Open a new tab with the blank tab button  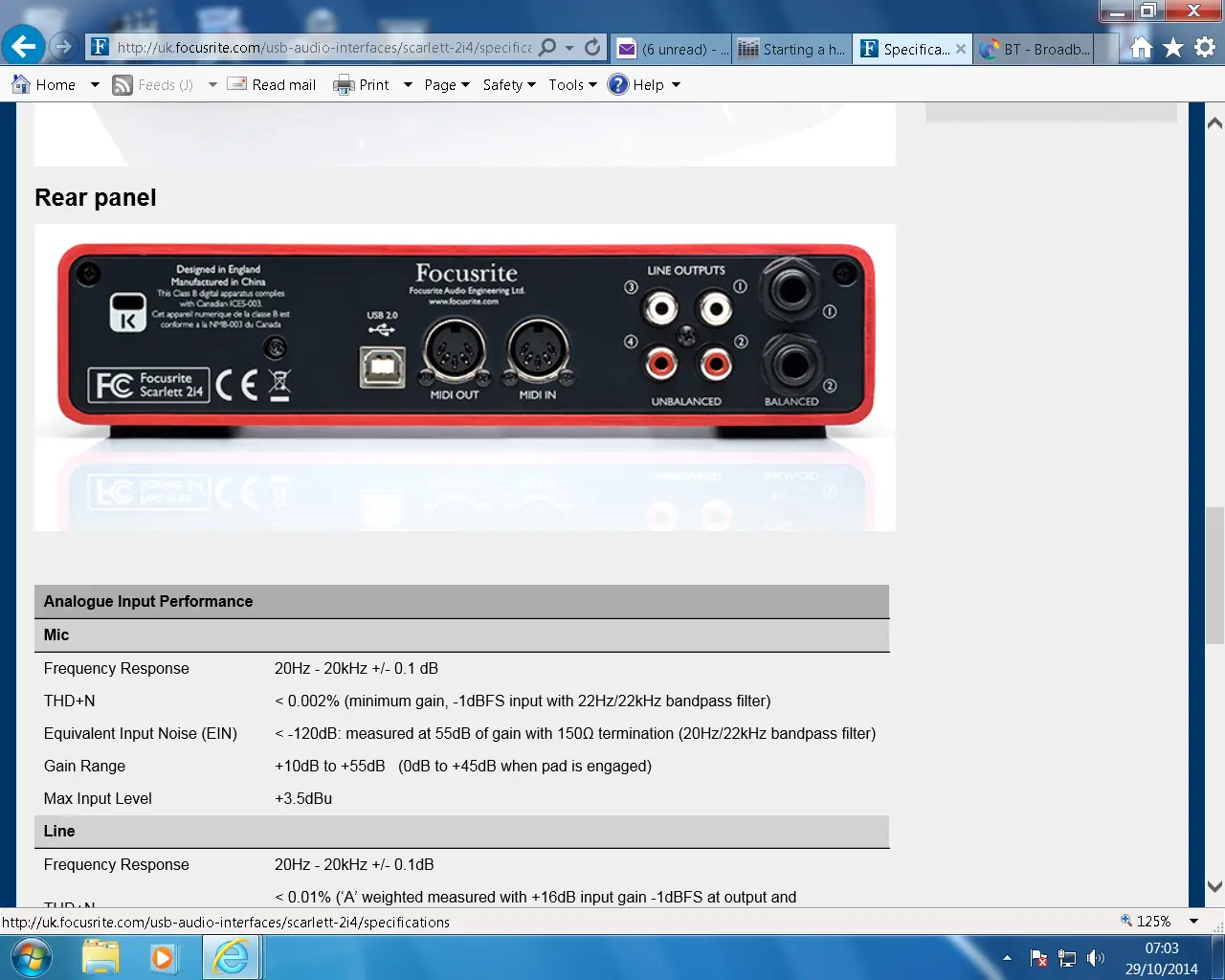pos(1107,49)
